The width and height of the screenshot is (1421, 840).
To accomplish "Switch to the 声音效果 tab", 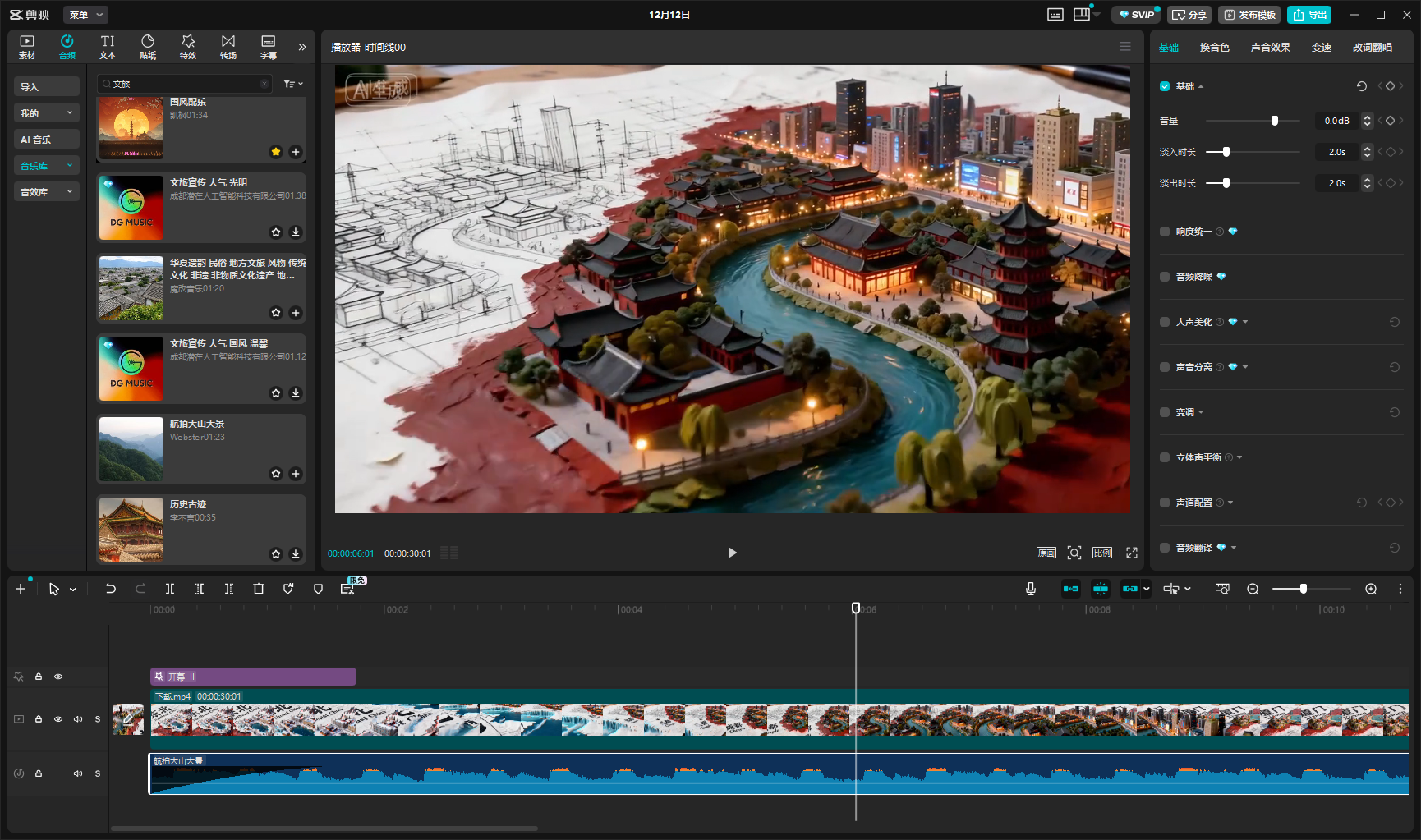I will pos(1270,48).
